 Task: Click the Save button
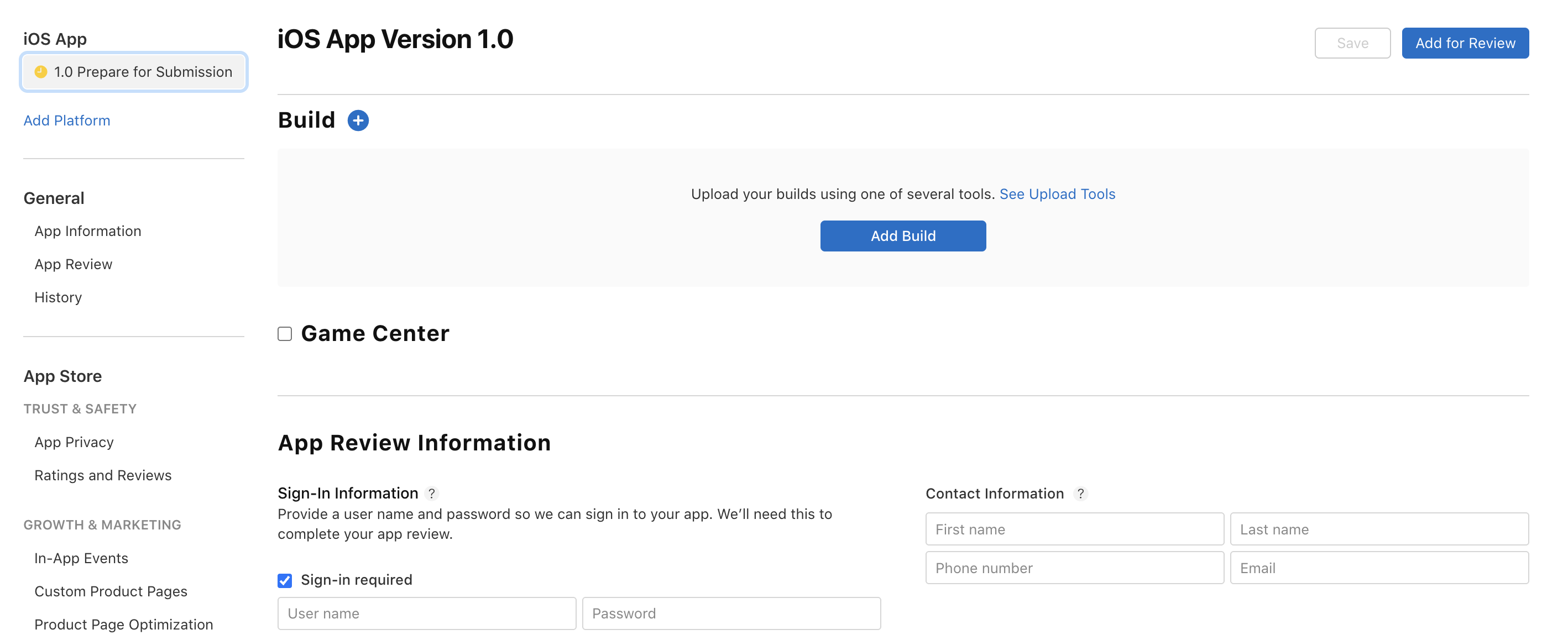[1352, 43]
